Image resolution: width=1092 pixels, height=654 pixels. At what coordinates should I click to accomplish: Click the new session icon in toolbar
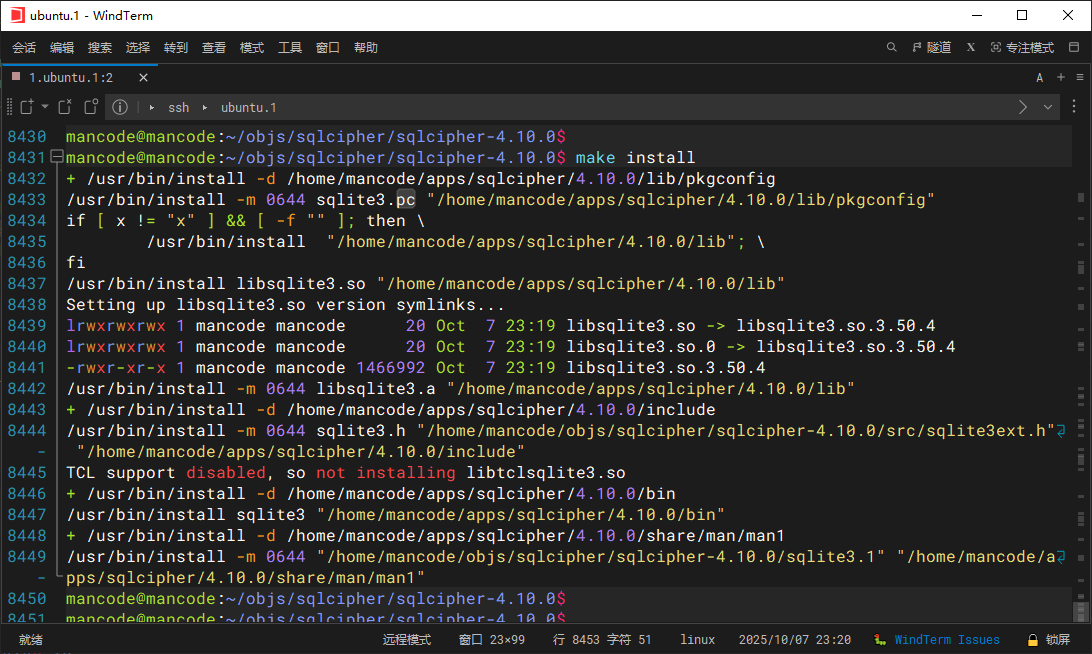tap(27, 107)
